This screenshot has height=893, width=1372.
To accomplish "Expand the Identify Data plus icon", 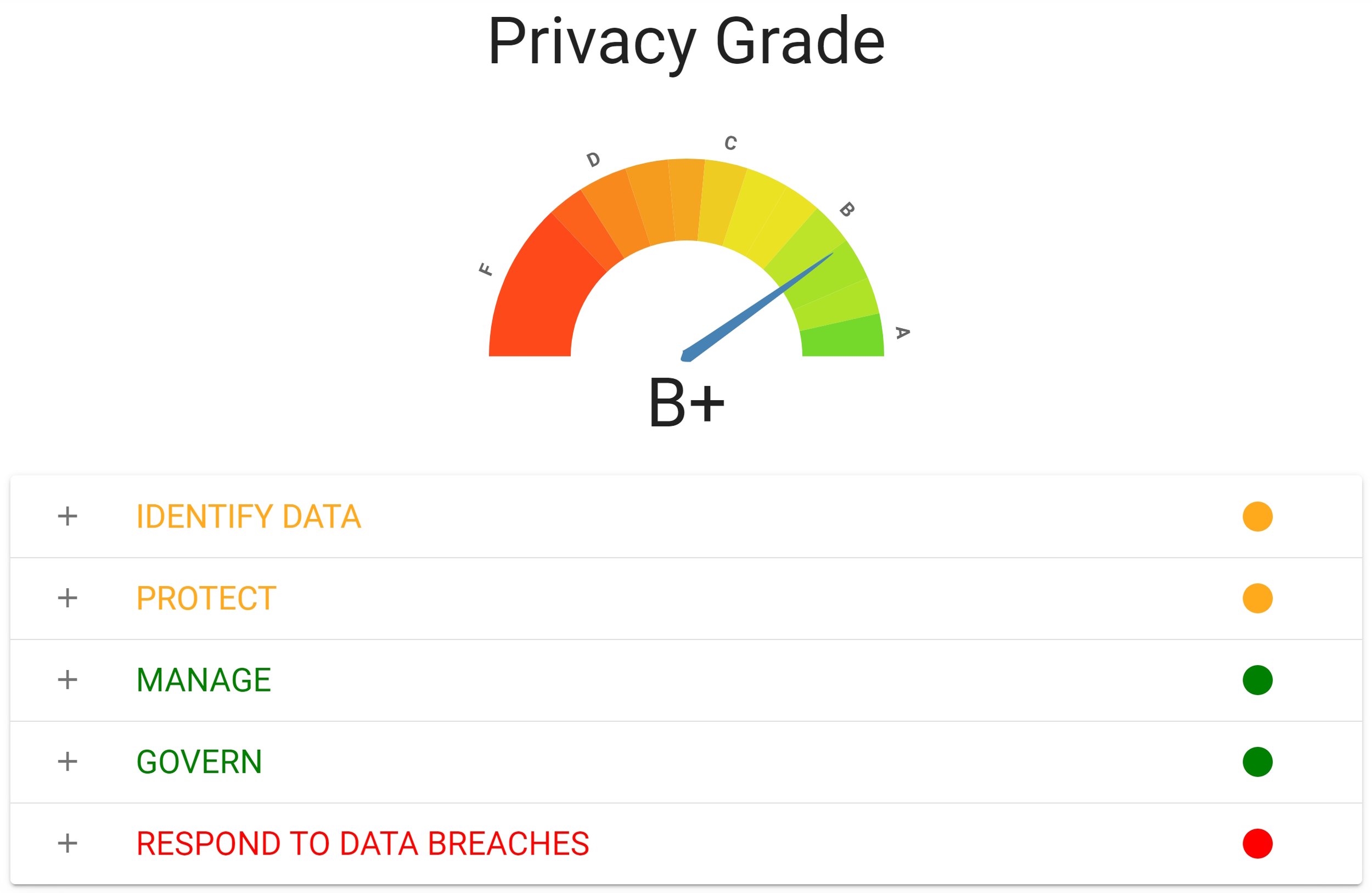I will [68, 516].
